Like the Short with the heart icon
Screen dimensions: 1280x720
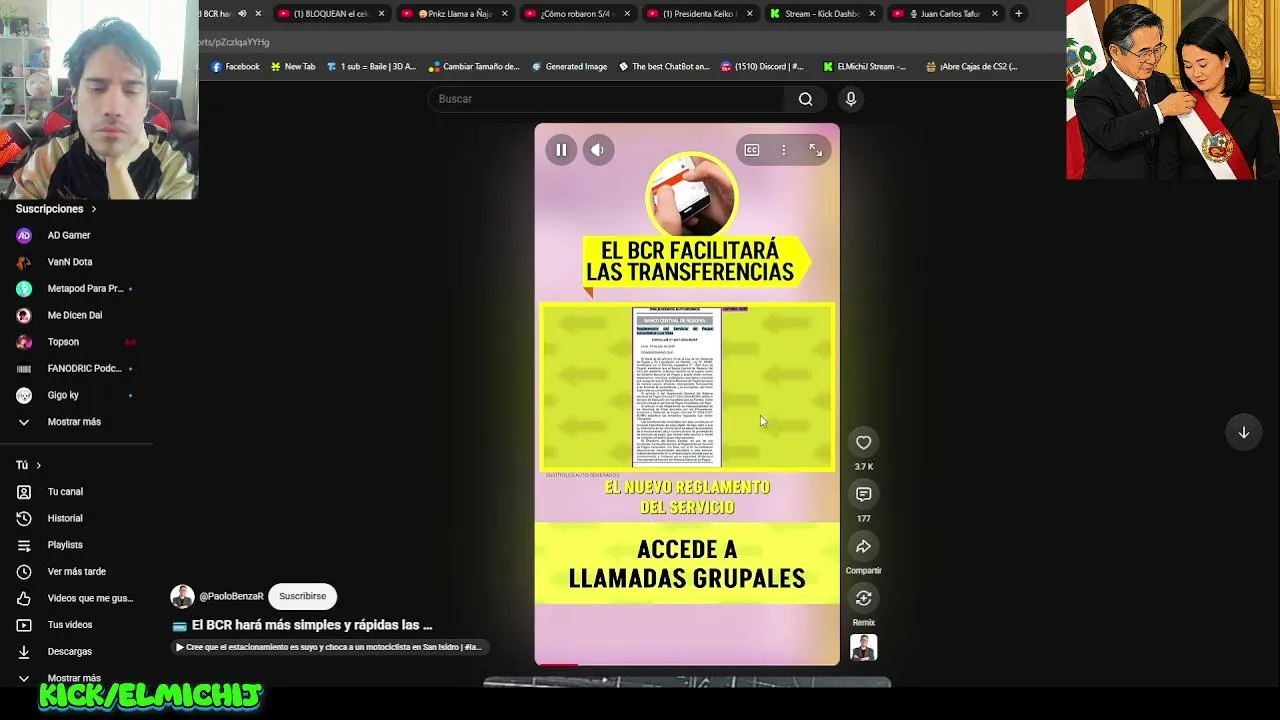[x=864, y=443]
